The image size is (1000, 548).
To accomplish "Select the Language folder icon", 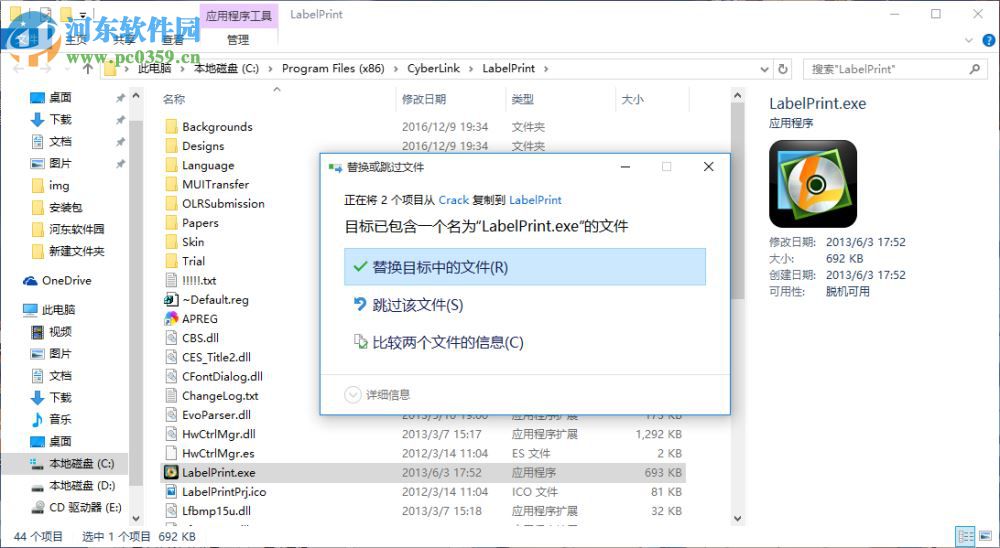I will (171, 165).
